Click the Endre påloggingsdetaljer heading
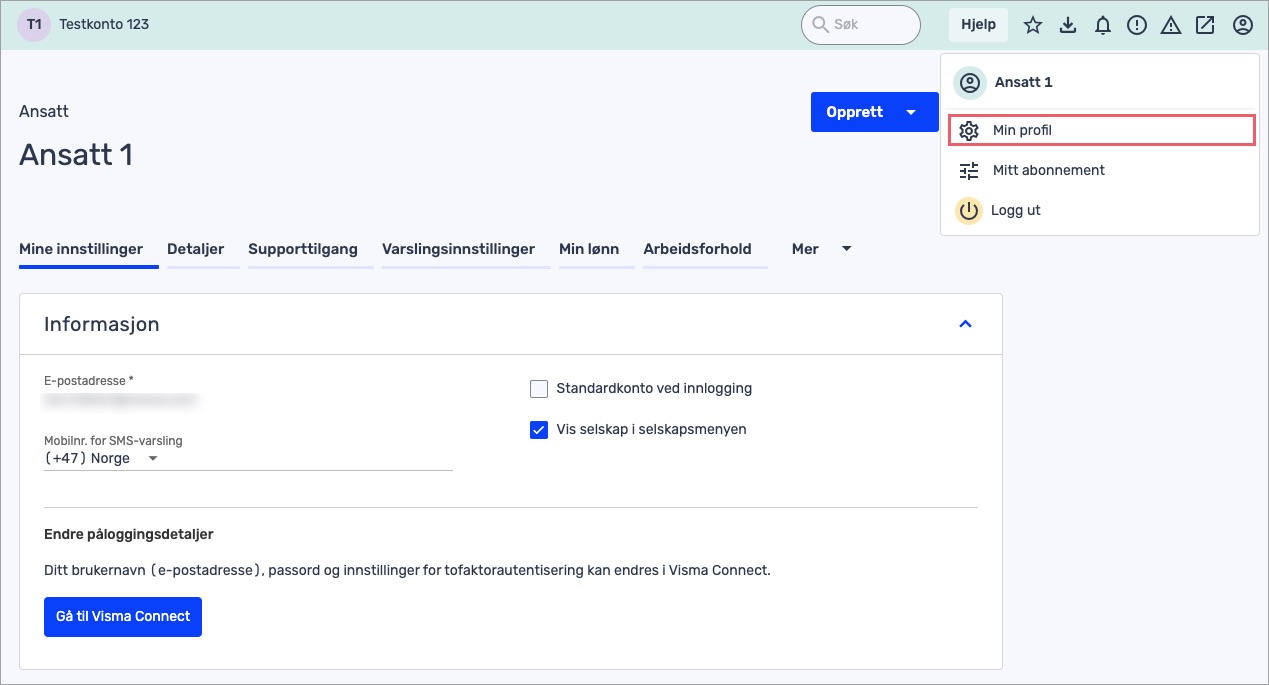Viewport: 1269px width, 685px height. (x=129, y=535)
